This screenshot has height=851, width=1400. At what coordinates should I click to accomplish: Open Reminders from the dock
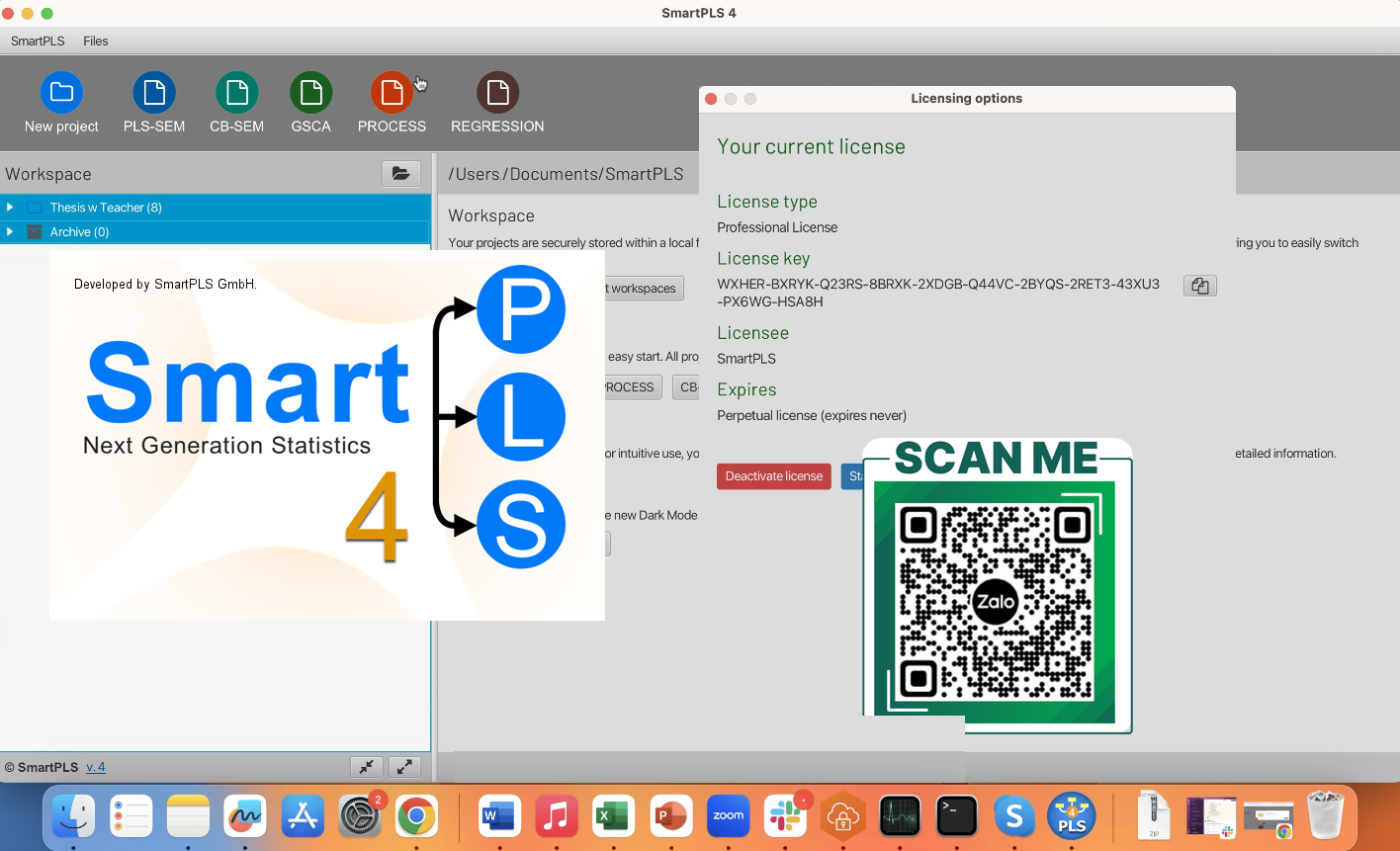(131, 816)
